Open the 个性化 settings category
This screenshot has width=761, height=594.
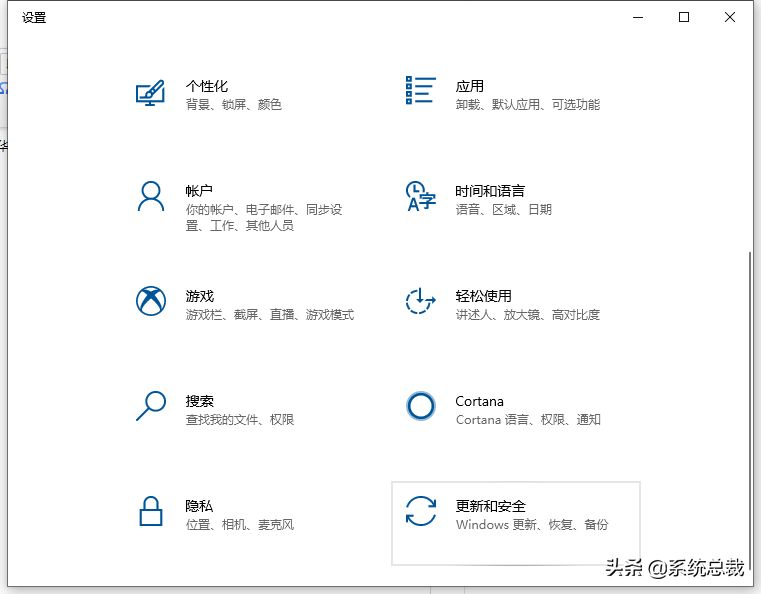pos(207,86)
